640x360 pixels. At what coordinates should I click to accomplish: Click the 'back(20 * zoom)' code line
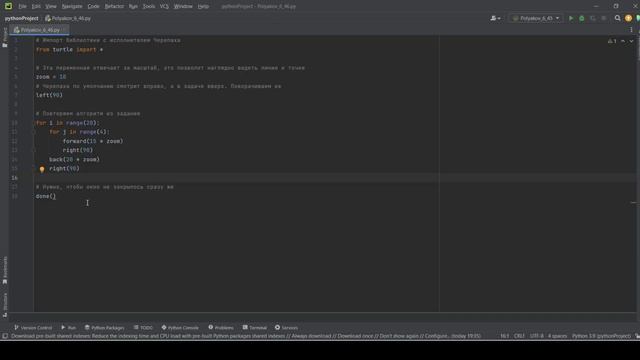[x=74, y=160]
